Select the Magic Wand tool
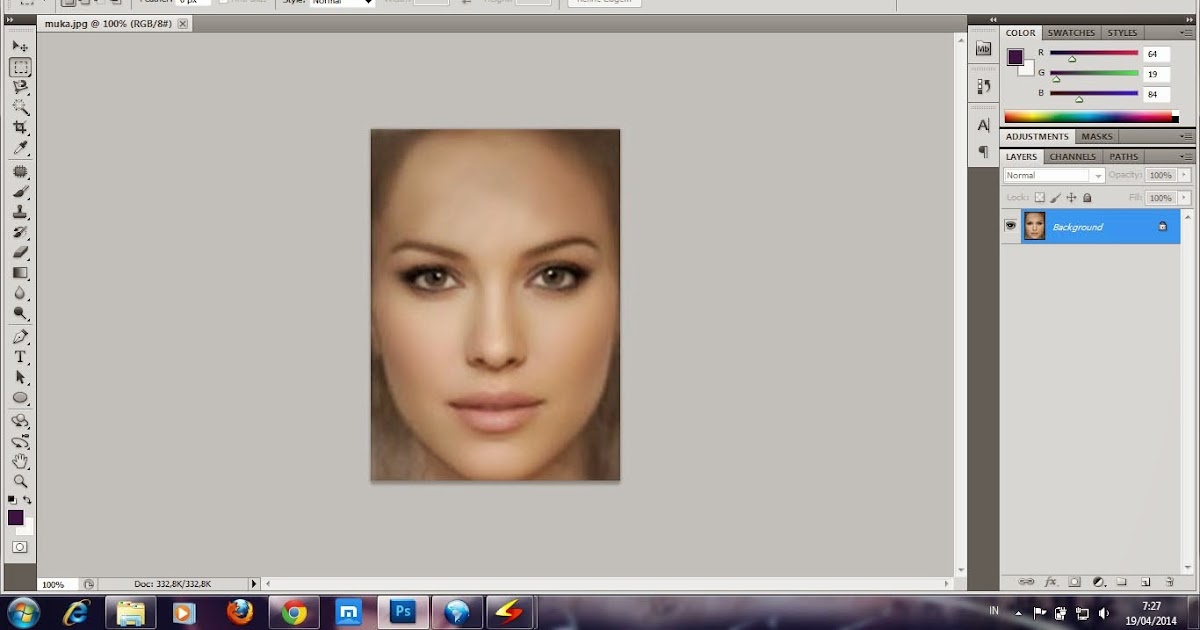Image resolution: width=1200 pixels, height=630 pixels. (20, 108)
